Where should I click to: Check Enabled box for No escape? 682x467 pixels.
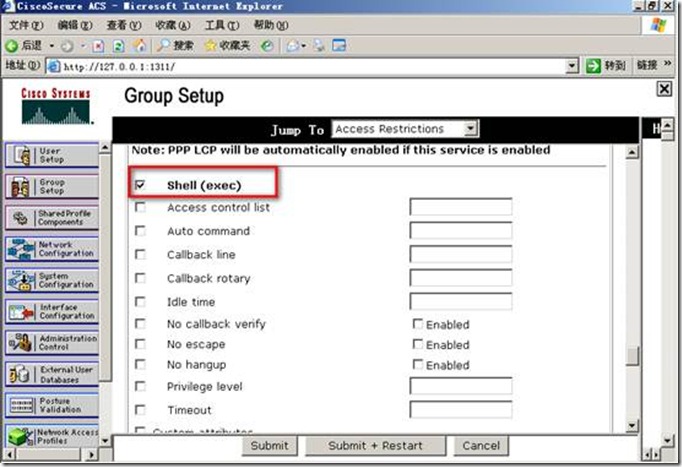click(418, 344)
